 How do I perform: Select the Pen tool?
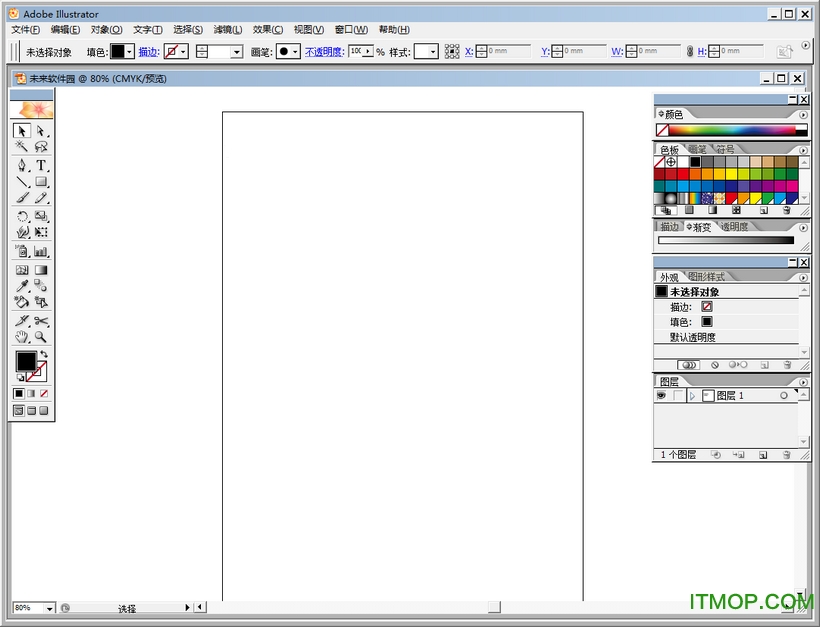(21, 166)
